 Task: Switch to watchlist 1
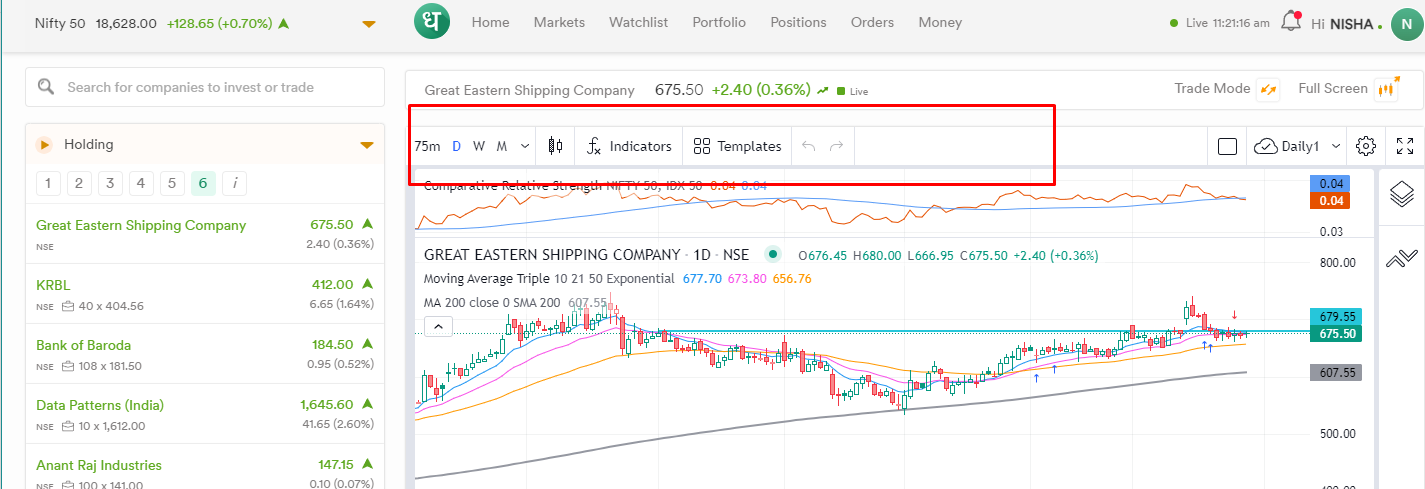click(x=48, y=183)
